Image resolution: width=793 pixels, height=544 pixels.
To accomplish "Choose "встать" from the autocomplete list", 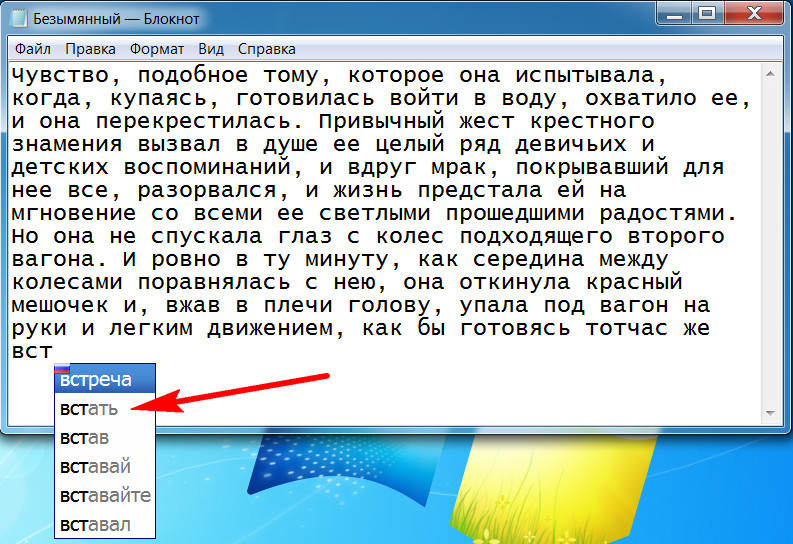I will pos(89,409).
